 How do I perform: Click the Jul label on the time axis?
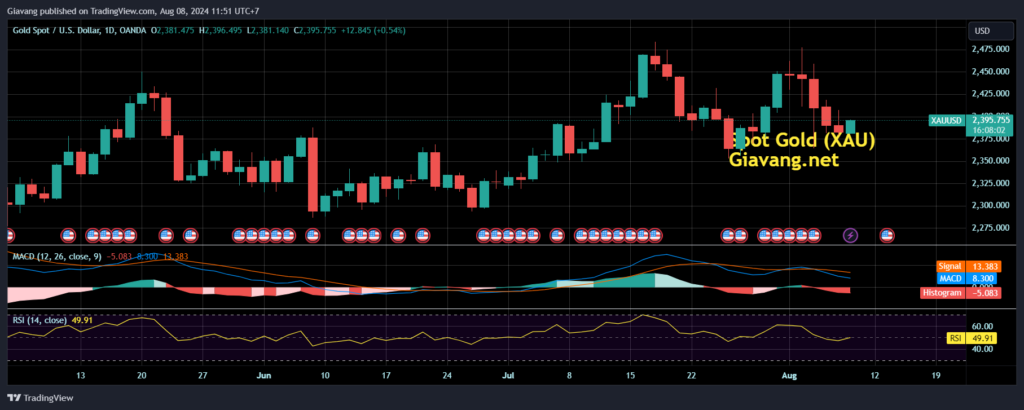[508, 377]
